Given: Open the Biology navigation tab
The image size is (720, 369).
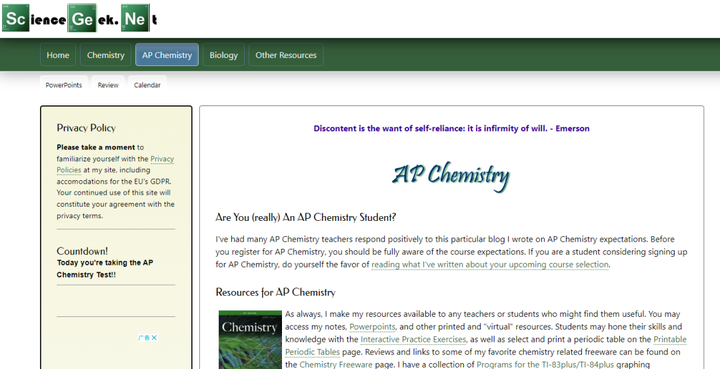Looking at the screenshot, I should (x=224, y=55).
